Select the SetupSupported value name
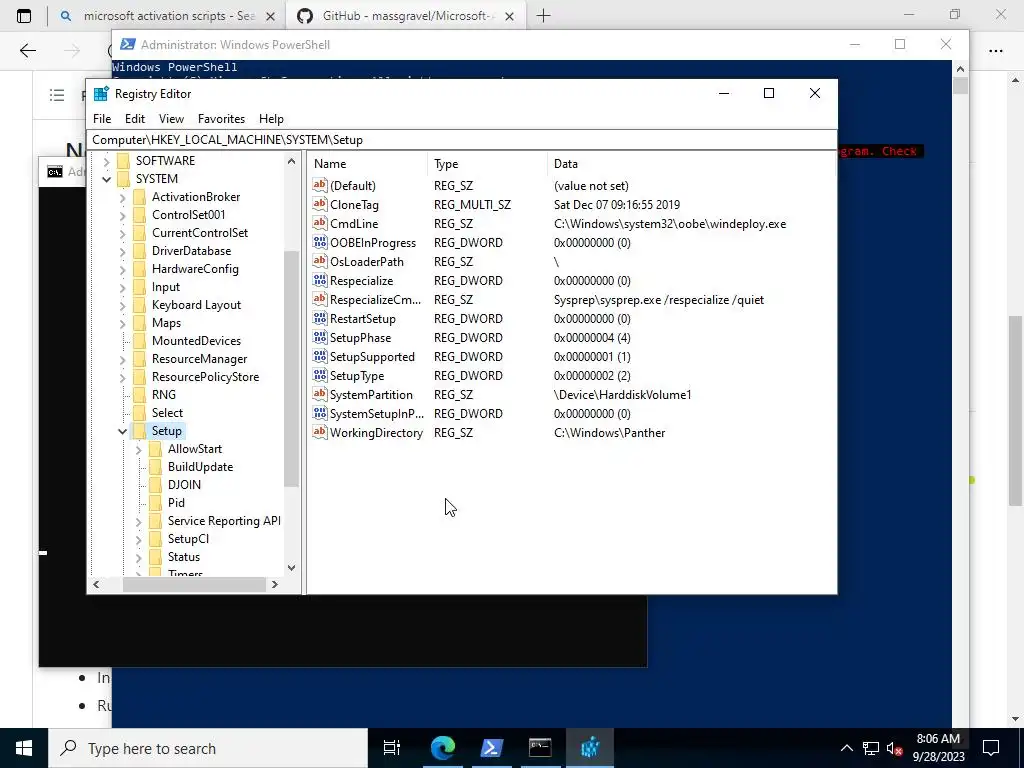Screen dimensions: 1024x768 coord(372,357)
